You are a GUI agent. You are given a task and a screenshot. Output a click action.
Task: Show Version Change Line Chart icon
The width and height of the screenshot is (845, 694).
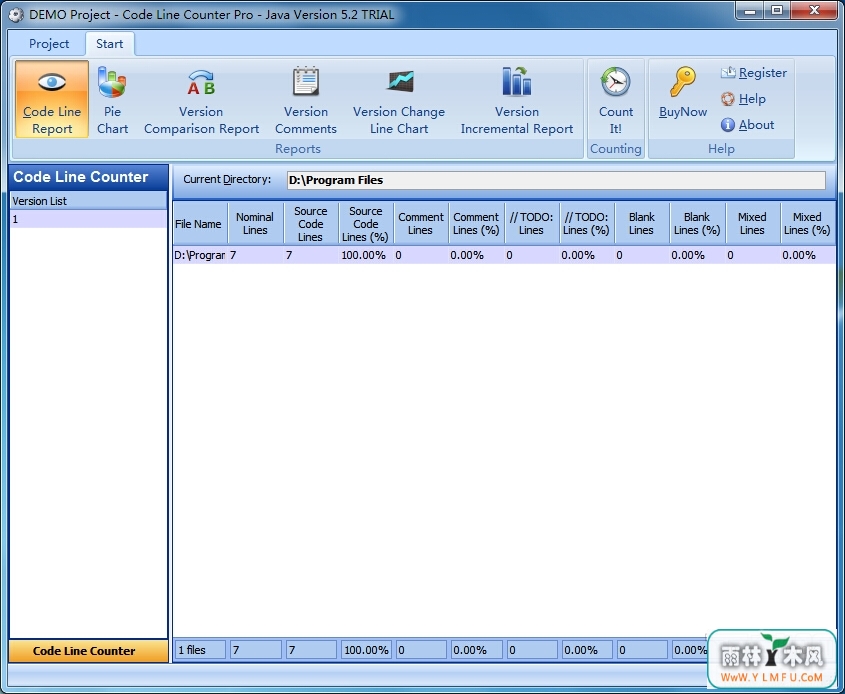[400, 82]
